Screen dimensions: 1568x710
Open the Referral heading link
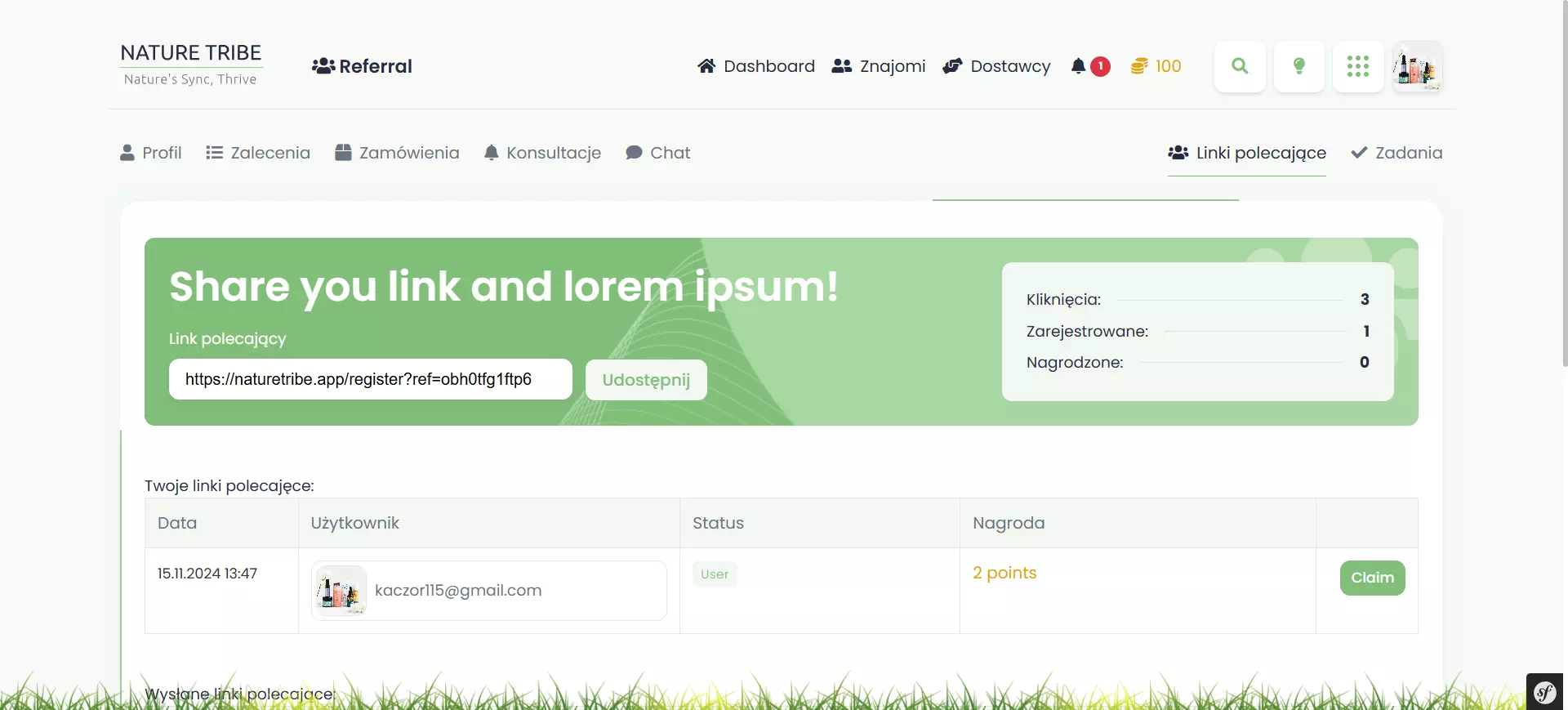pyautogui.click(x=362, y=66)
